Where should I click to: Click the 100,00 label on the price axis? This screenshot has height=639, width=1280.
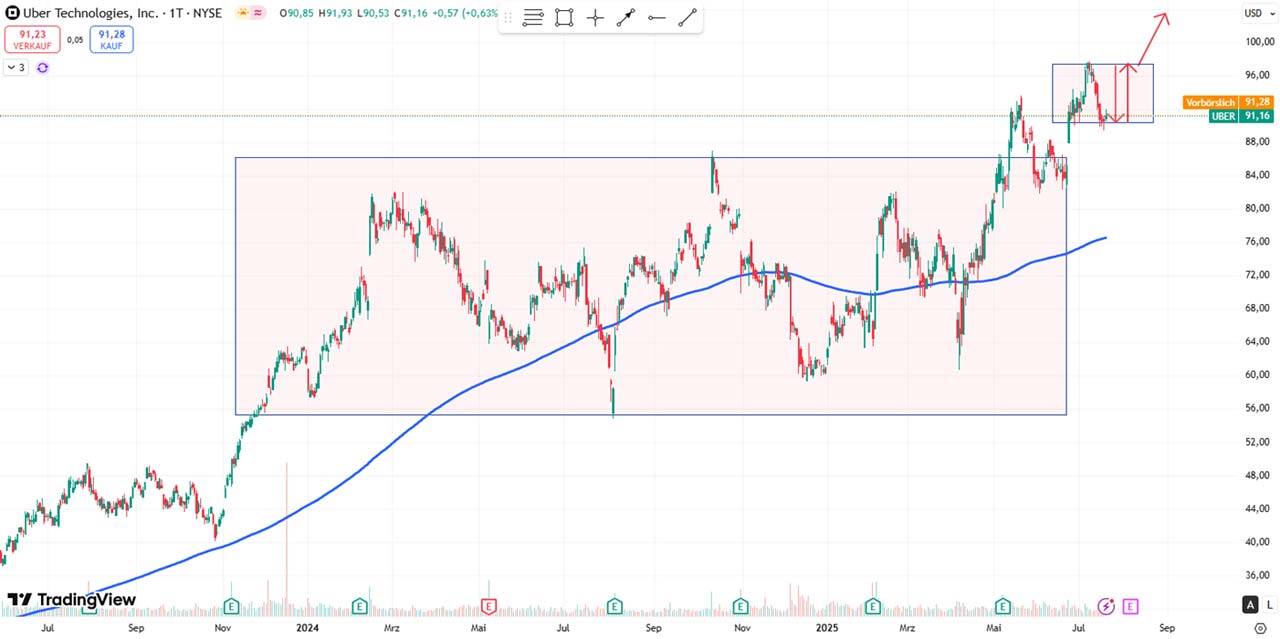coord(1258,42)
